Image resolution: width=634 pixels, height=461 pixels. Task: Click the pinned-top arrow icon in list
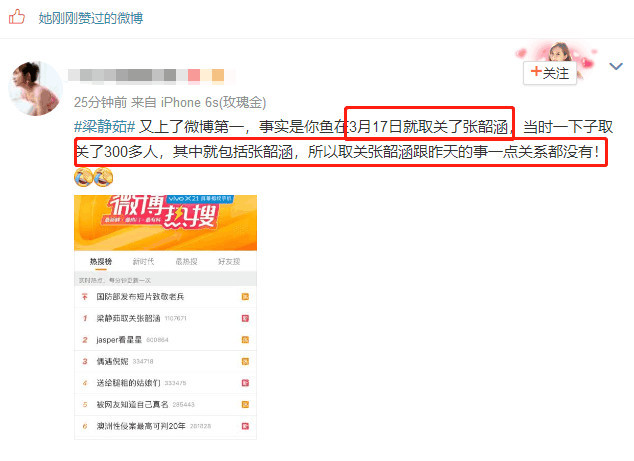(x=85, y=297)
